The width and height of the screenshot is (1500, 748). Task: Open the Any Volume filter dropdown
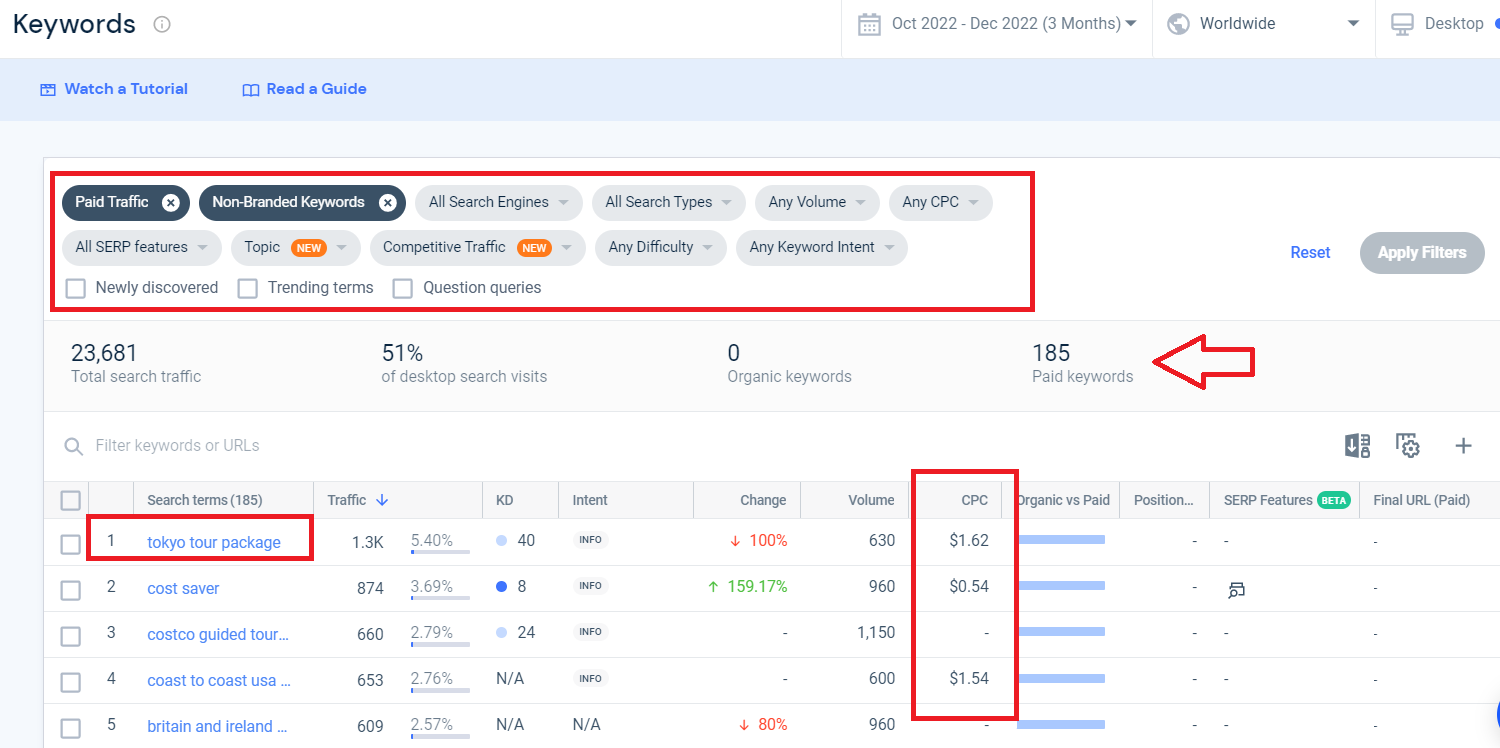pyautogui.click(x=817, y=203)
